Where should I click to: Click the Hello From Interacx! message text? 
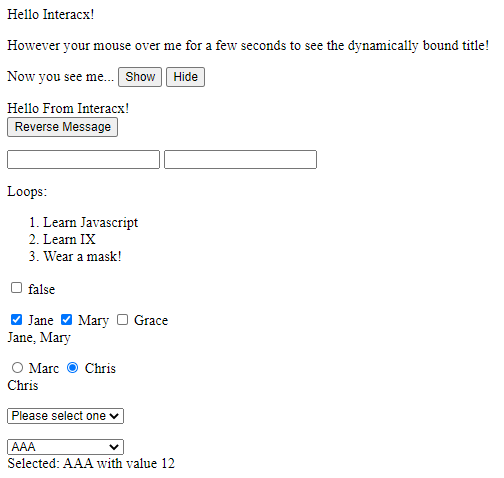click(x=68, y=108)
